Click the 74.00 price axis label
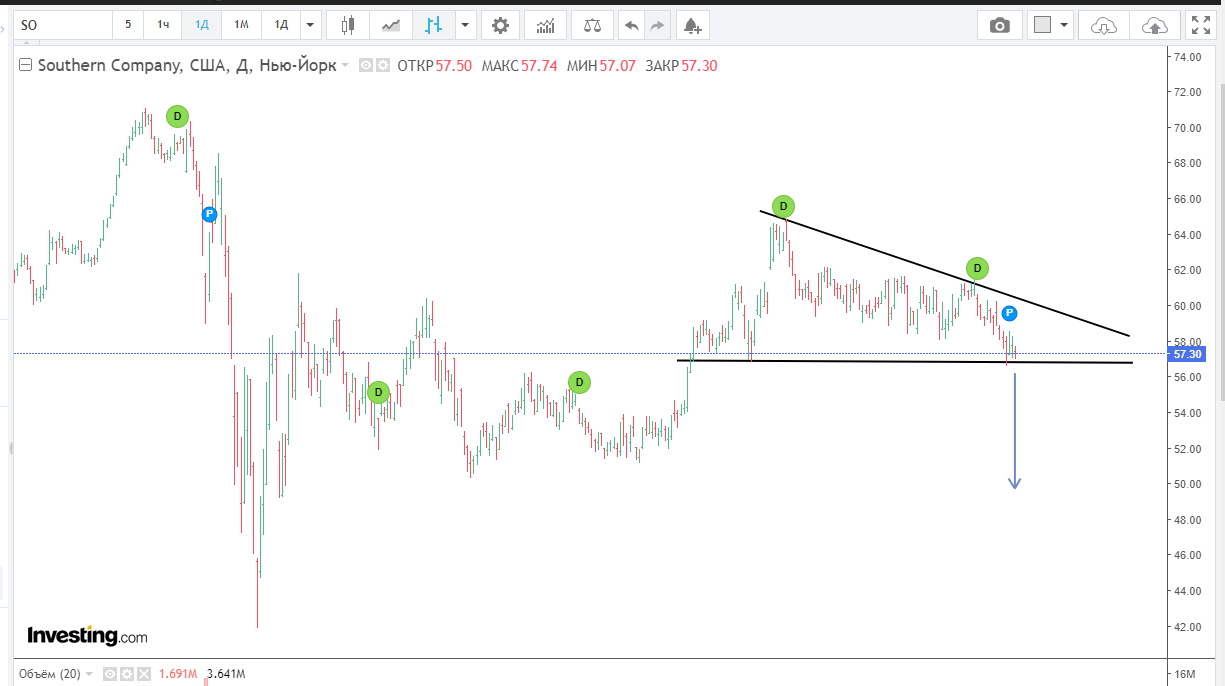The width and height of the screenshot is (1225, 686). coord(1187,57)
